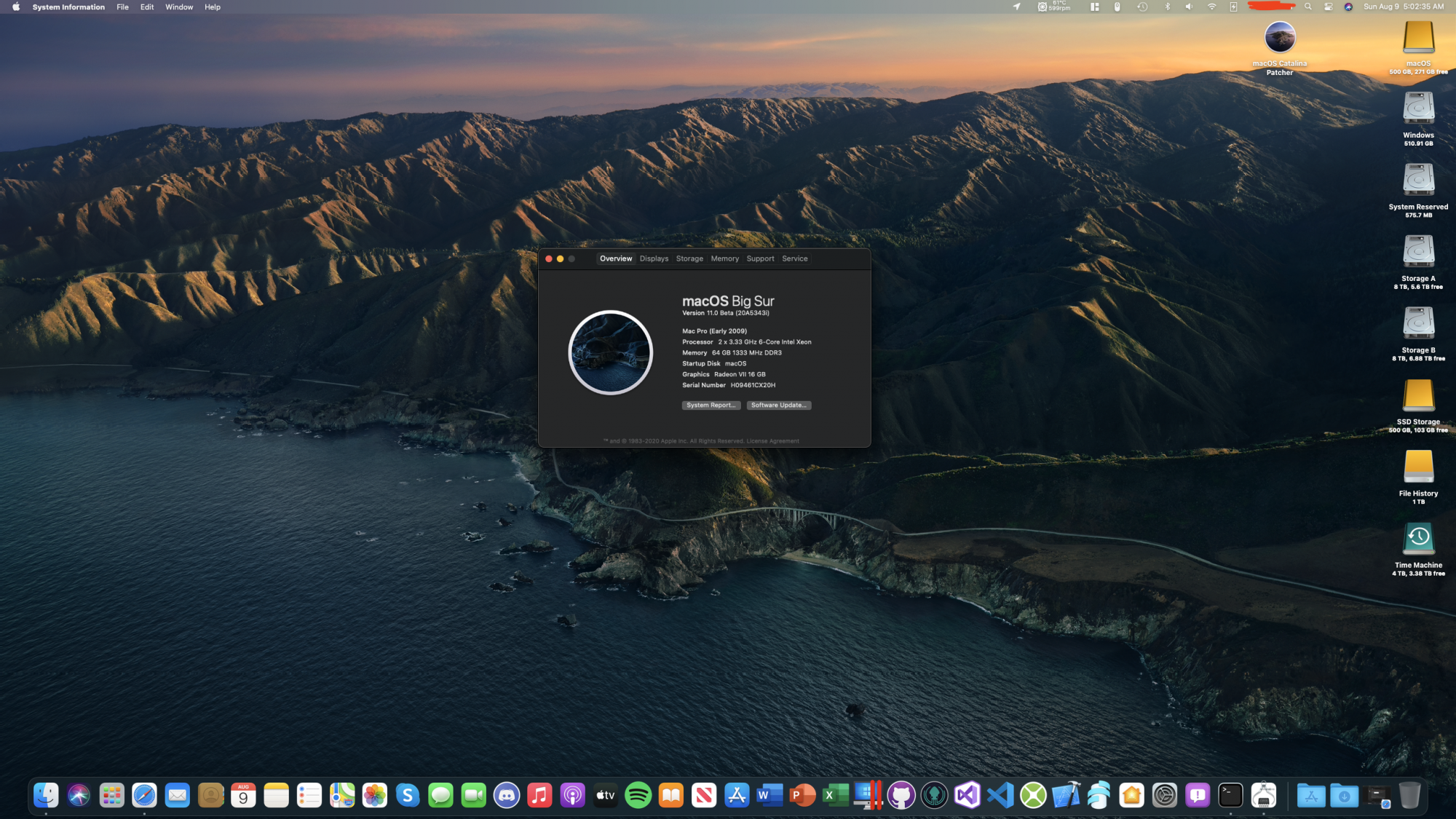Open Maps from the dock

coord(342,795)
